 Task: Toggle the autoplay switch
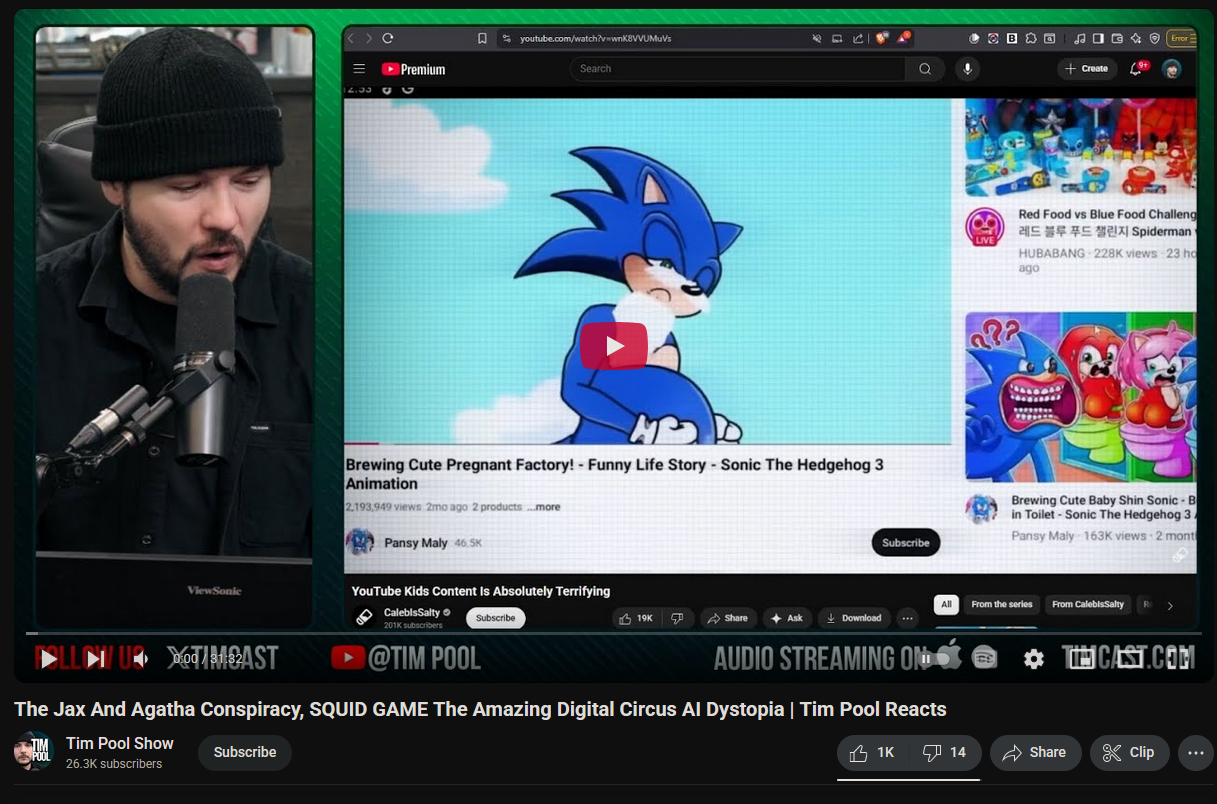[936, 659]
